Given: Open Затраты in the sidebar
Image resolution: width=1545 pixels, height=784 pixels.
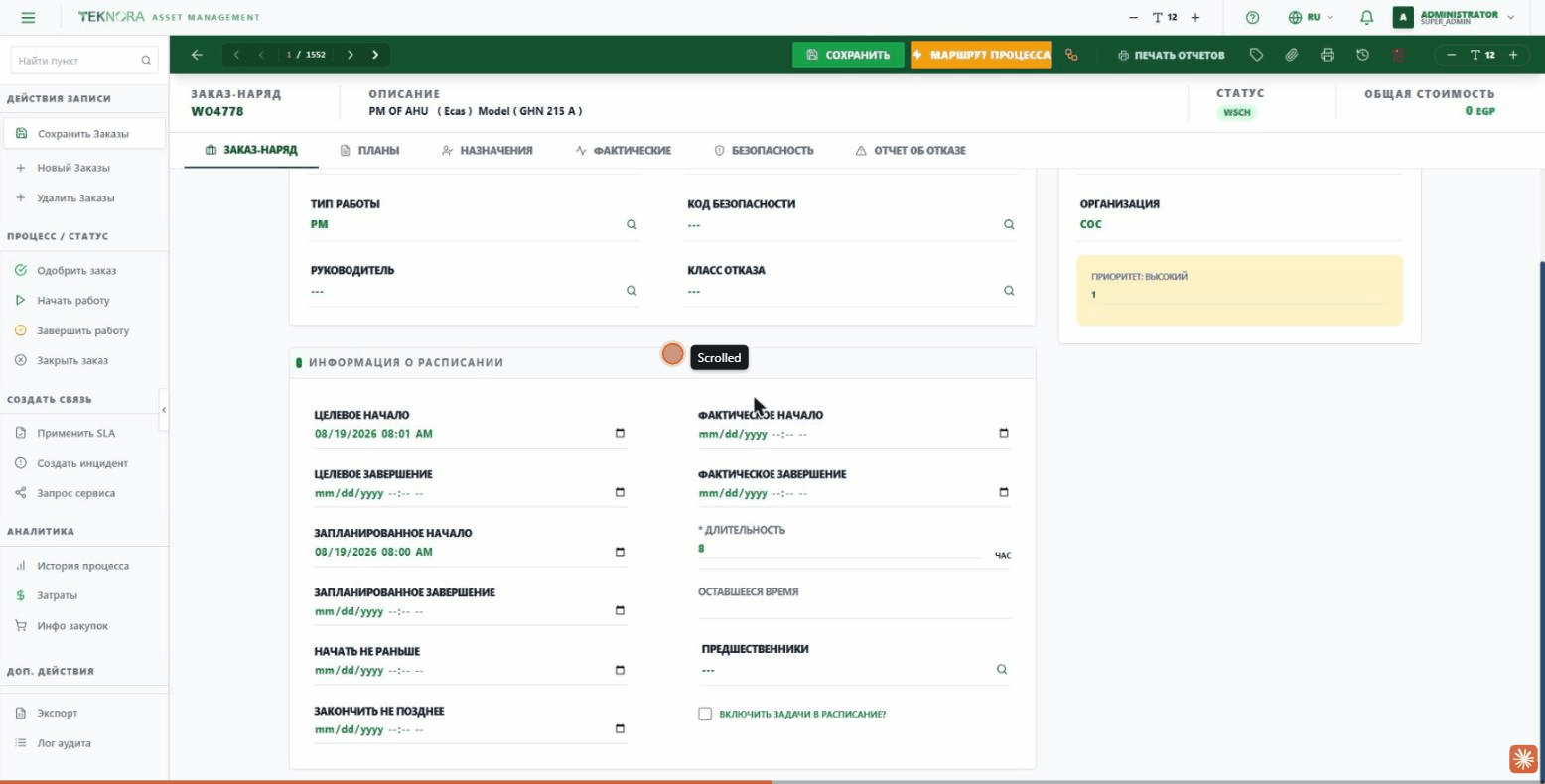Looking at the screenshot, I should pyautogui.click(x=58, y=595).
